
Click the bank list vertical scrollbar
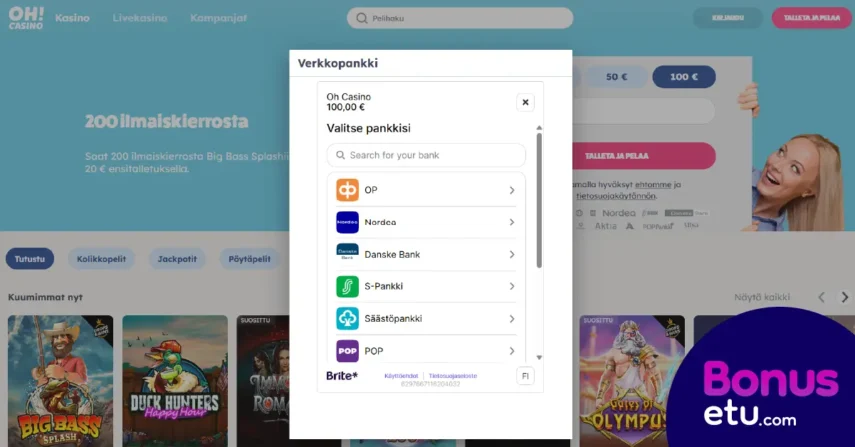click(x=539, y=200)
